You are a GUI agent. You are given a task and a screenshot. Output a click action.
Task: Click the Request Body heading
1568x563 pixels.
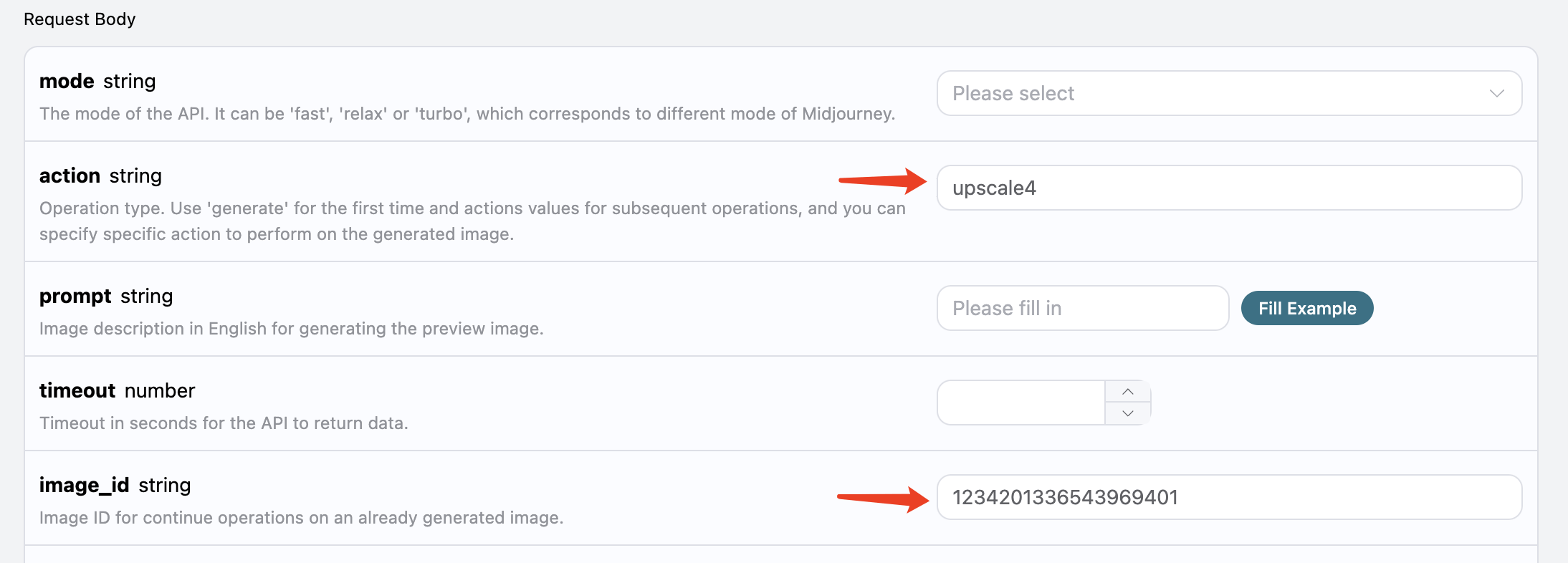click(80, 19)
